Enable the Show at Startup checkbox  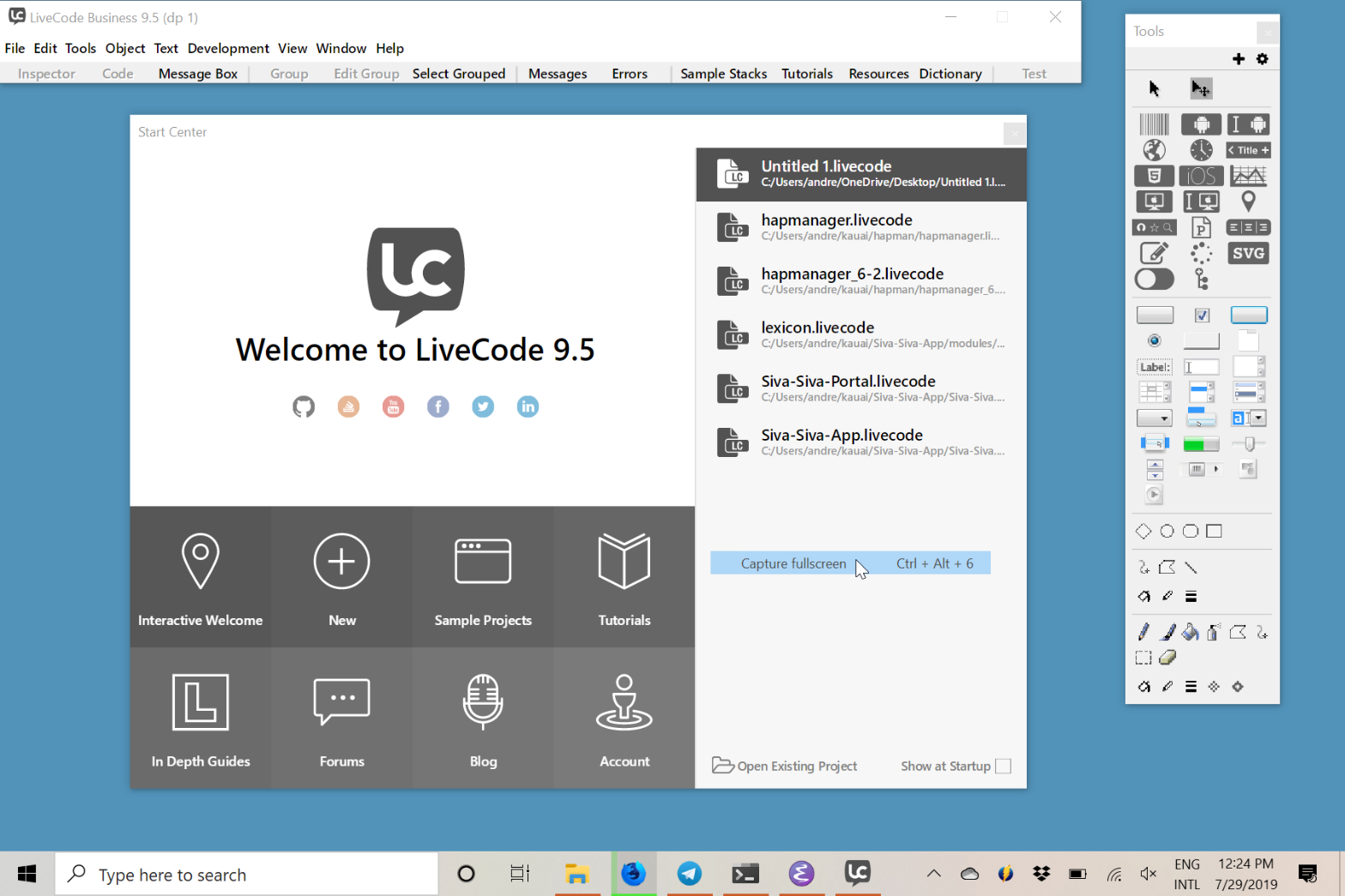pos(1003,767)
